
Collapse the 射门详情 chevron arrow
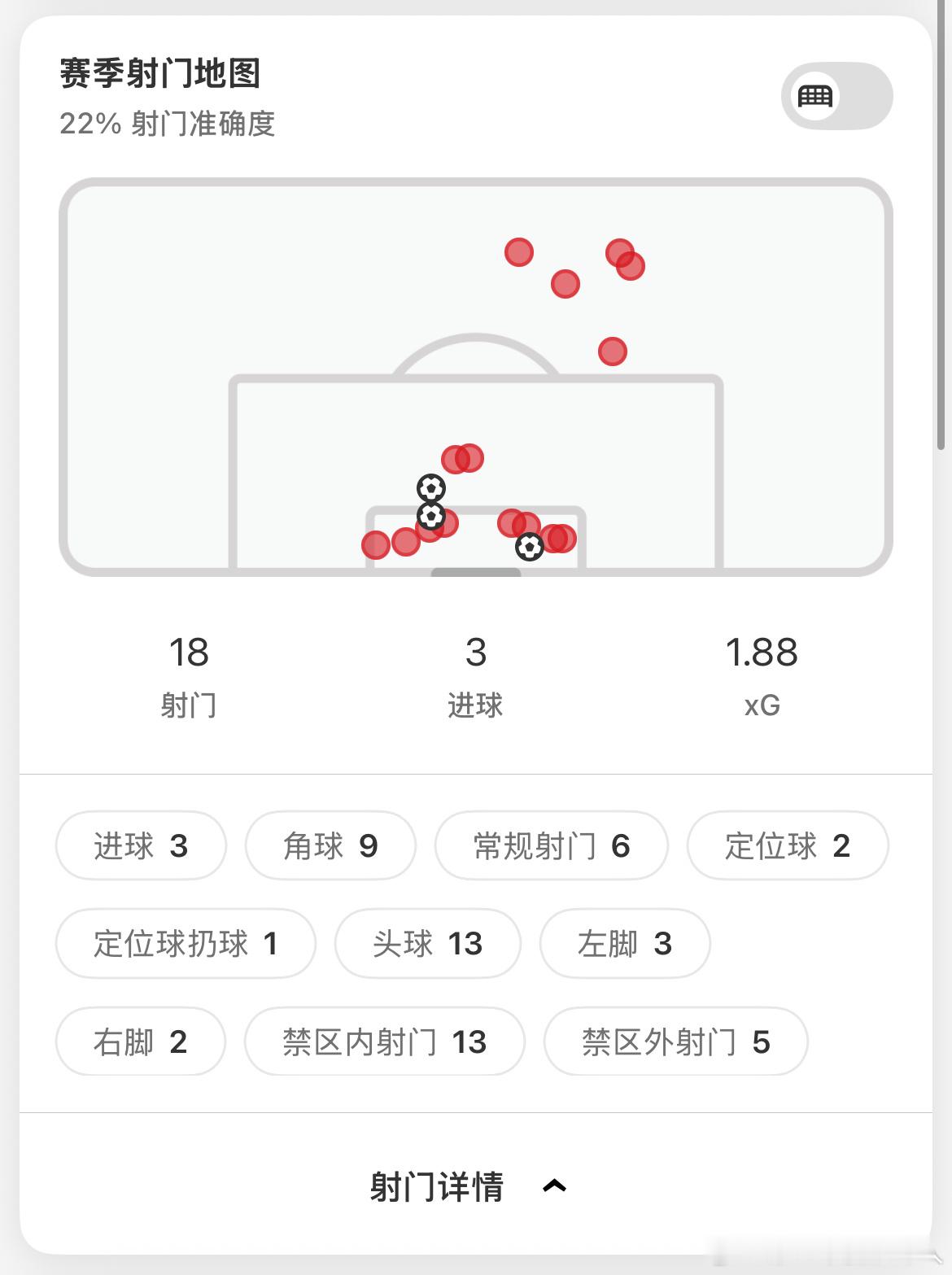pyautogui.click(x=554, y=1185)
